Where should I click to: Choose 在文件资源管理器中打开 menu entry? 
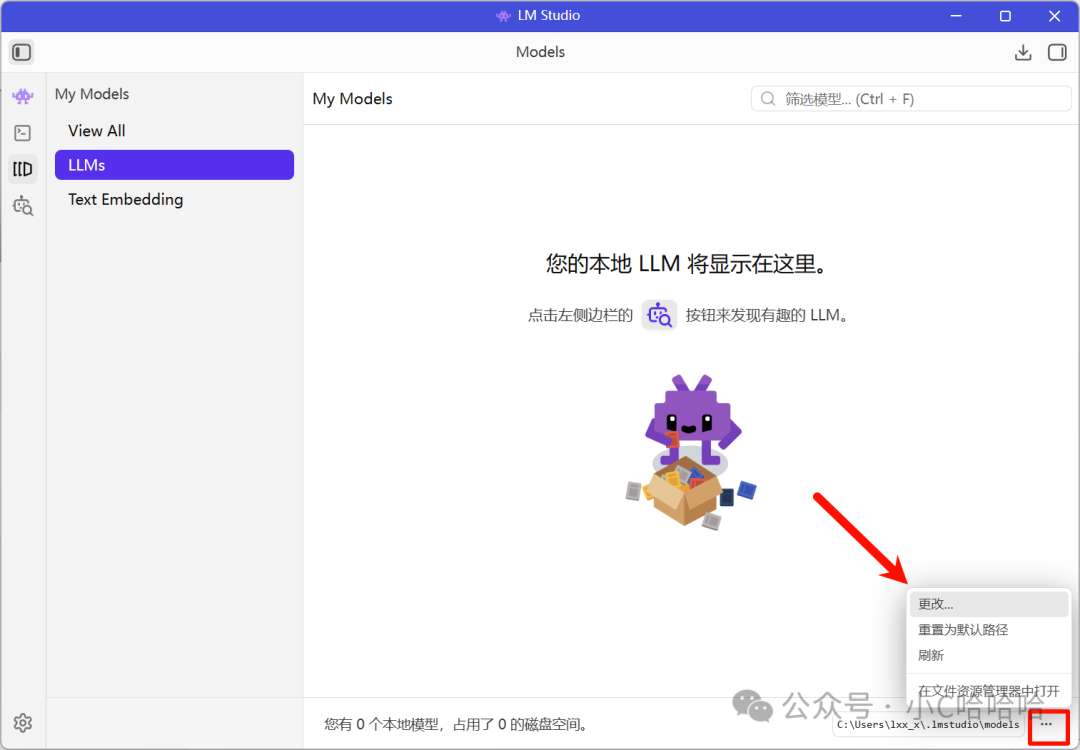tap(988, 690)
